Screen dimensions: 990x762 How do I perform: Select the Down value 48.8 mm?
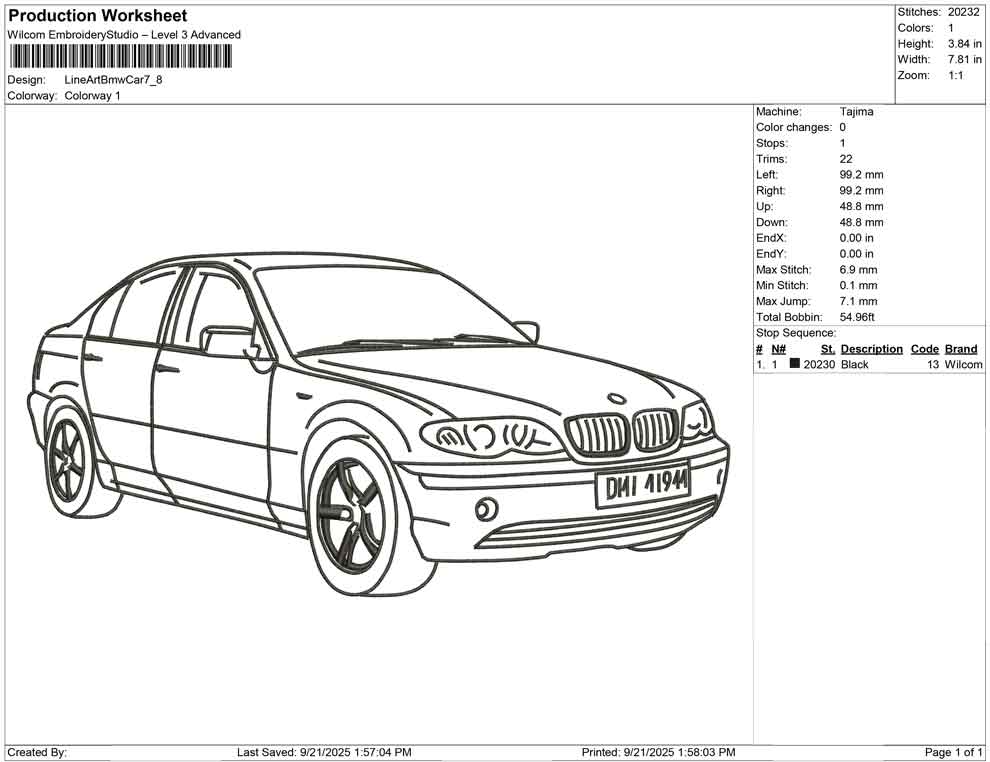861,222
